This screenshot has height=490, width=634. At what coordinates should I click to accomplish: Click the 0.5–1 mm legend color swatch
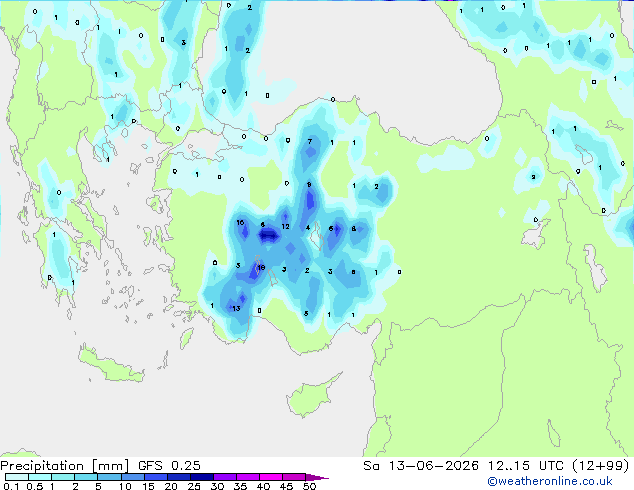pos(40,477)
